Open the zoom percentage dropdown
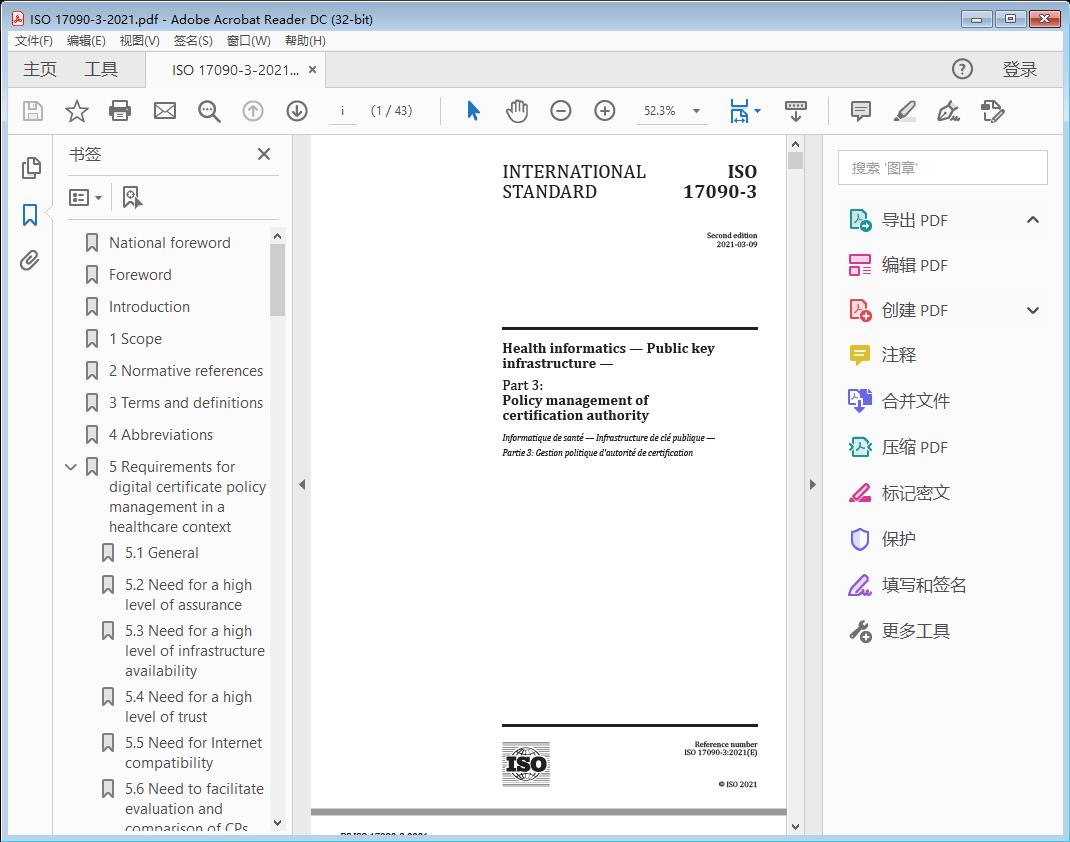The width and height of the screenshot is (1070, 842). (696, 111)
